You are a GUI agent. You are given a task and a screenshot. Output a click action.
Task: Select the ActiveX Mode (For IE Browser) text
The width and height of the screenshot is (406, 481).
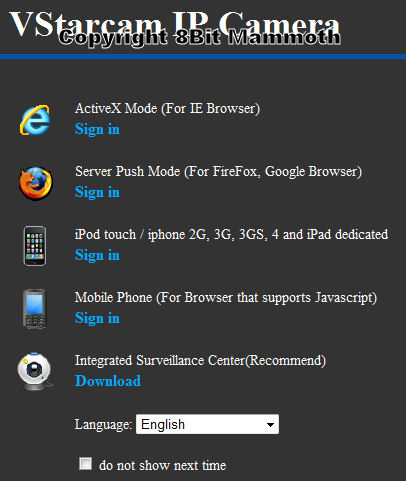pyautogui.click(x=167, y=109)
